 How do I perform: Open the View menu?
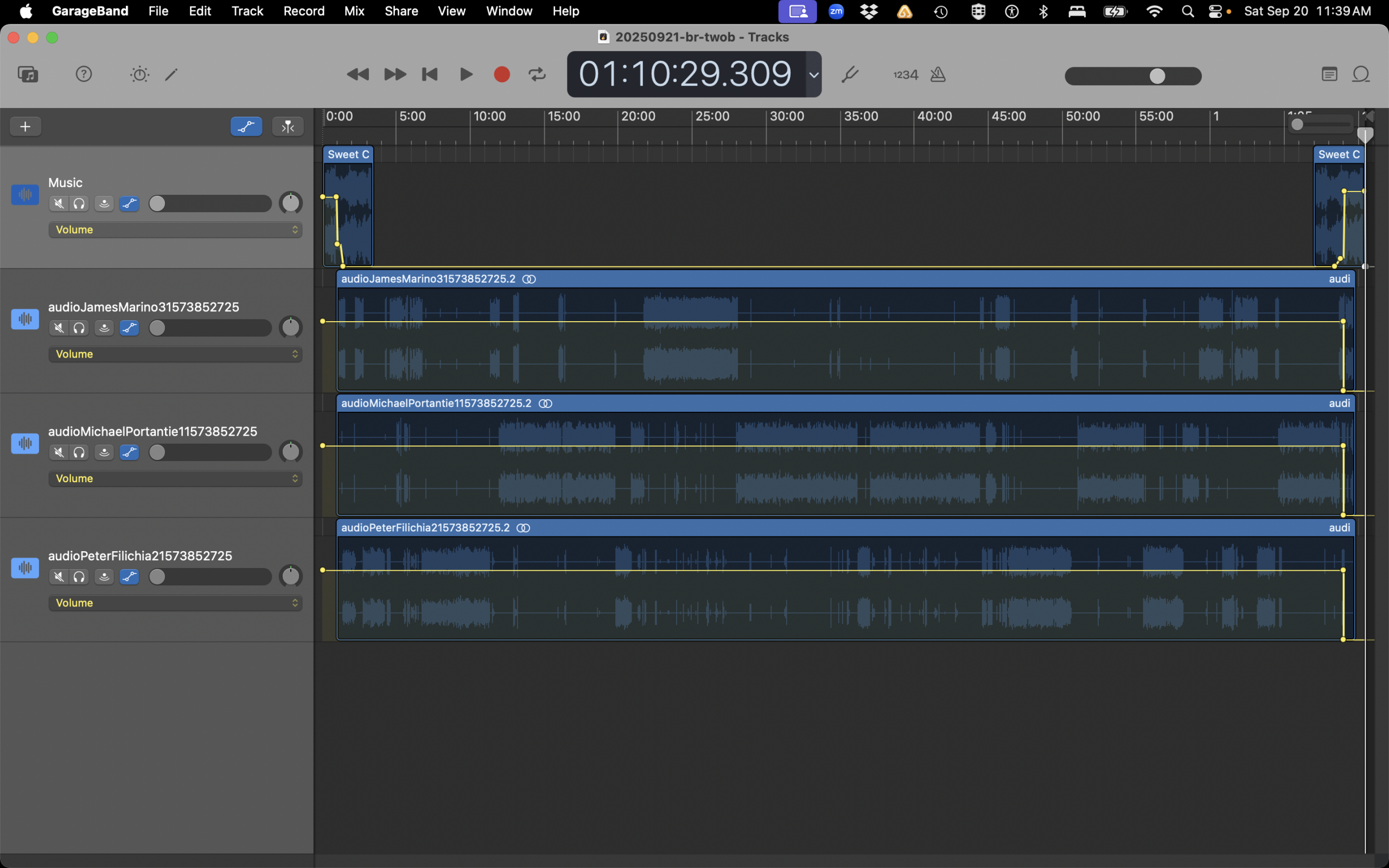[x=452, y=11]
